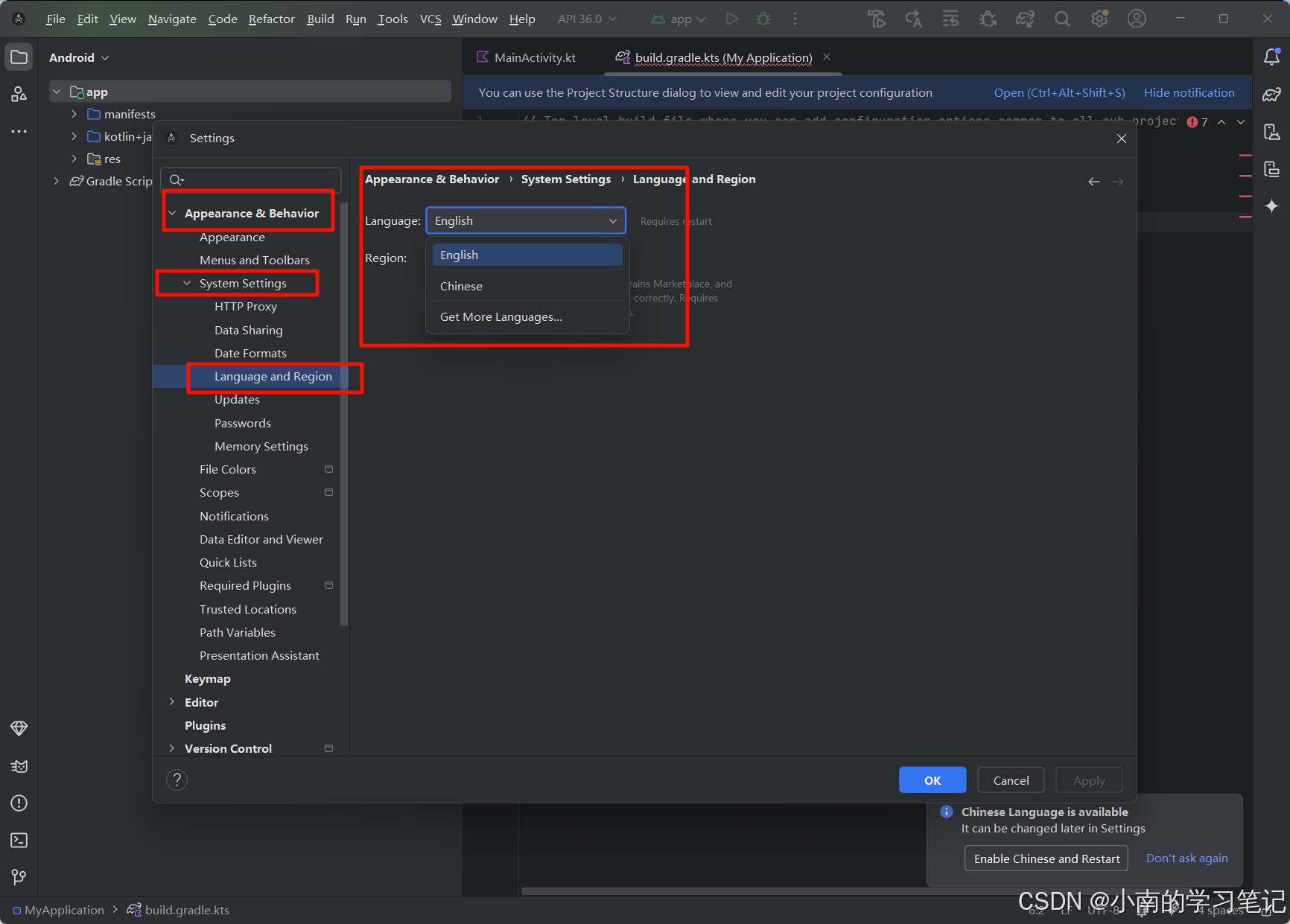1290x924 pixels.
Task: Select Trusted Locations settings page
Action: tap(248, 610)
